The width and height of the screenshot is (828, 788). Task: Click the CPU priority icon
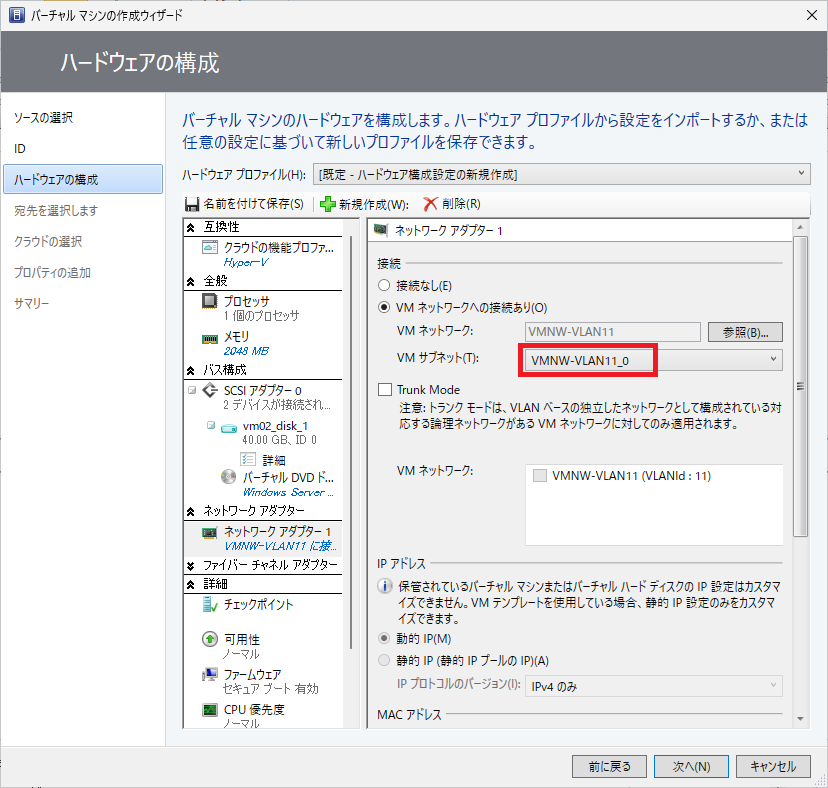point(210,709)
